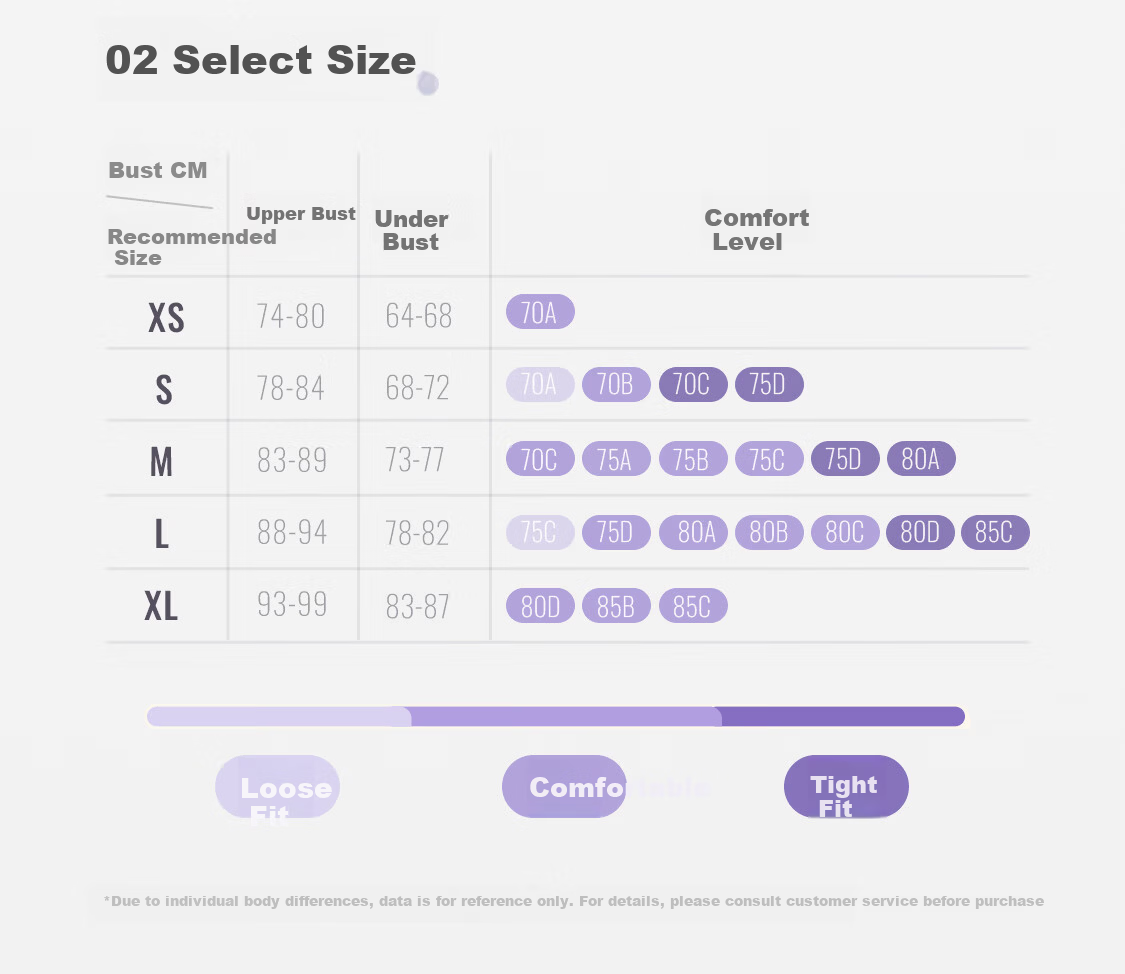Viewport: 1125px width, 974px height.
Task: Click the 80D badge in XL row
Action: [540, 606]
